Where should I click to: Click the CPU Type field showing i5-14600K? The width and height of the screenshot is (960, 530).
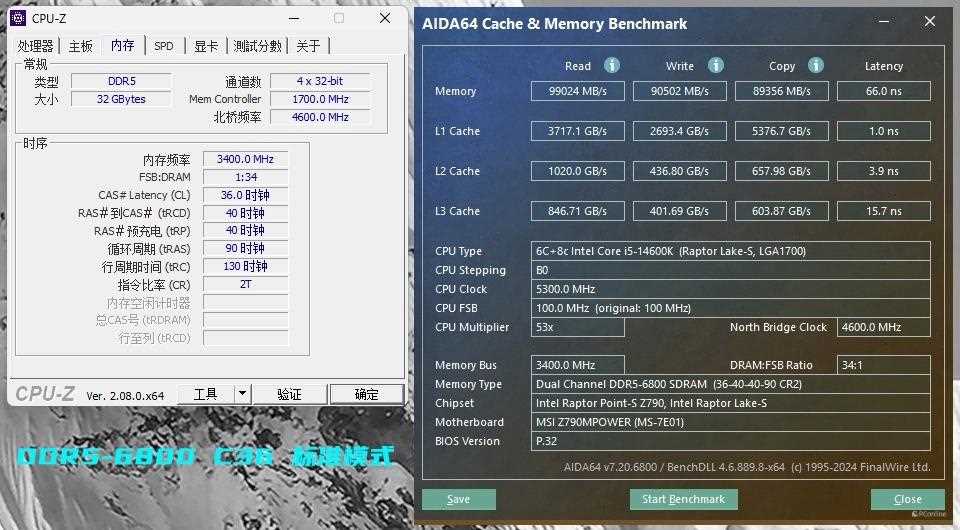[x=730, y=251]
